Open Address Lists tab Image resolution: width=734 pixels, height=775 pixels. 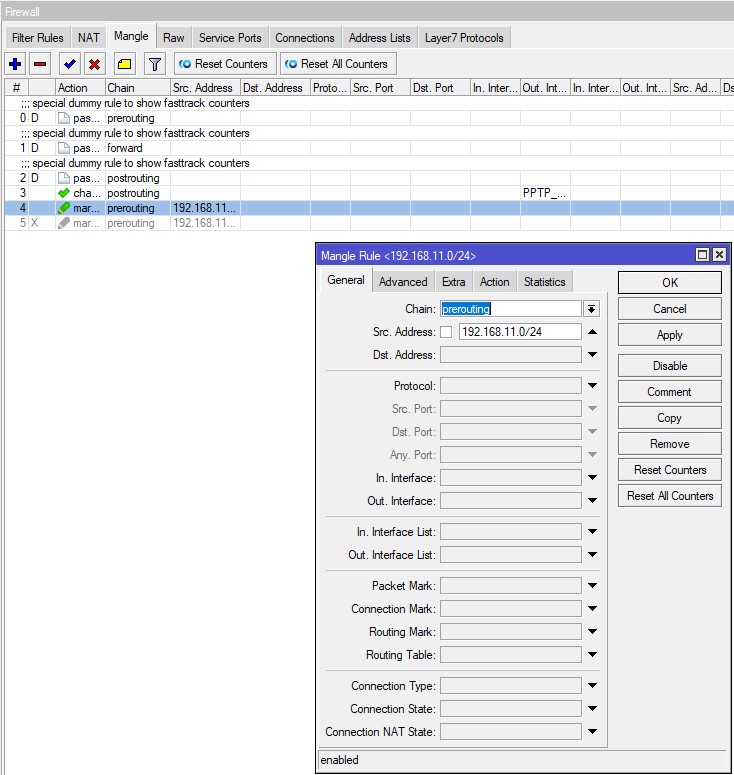(x=379, y=38)
